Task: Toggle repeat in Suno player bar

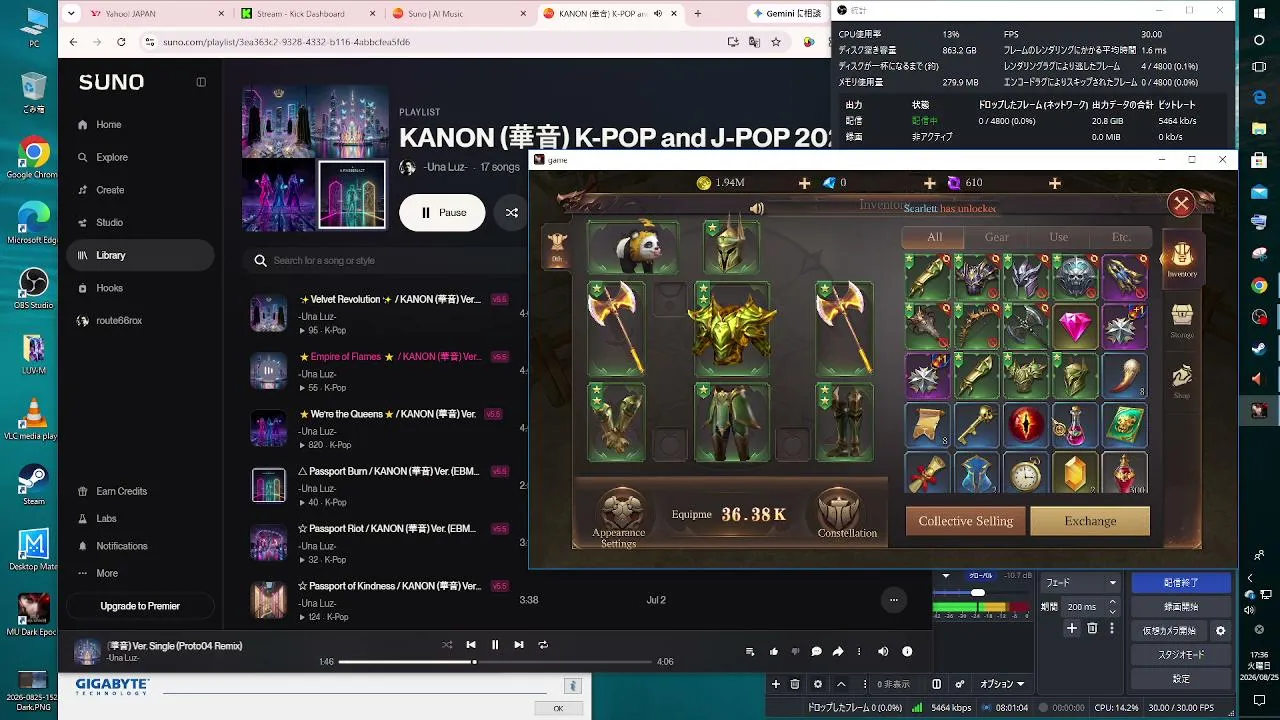Action: click(x=543, y=645)
